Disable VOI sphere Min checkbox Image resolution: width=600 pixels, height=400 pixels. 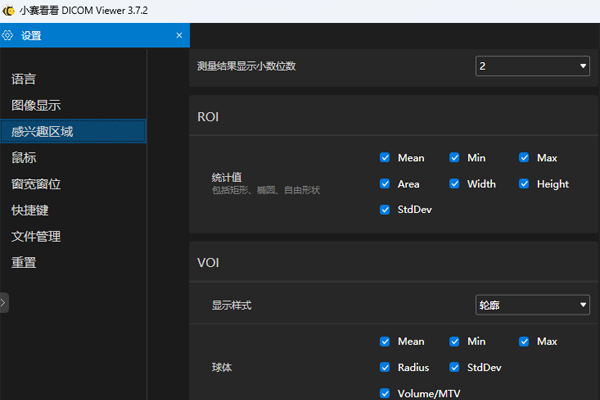(x=454, y=341)
